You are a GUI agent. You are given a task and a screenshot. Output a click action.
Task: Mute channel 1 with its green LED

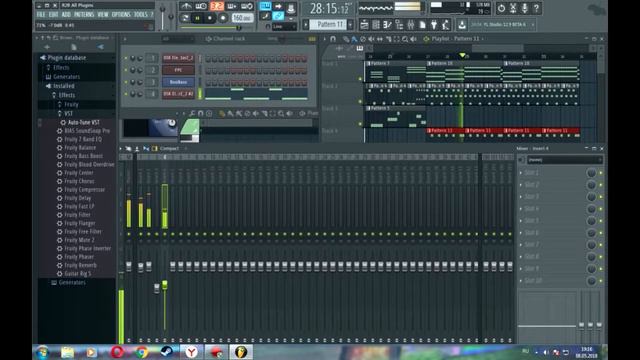pyautogui.click(x=126, y=58)
